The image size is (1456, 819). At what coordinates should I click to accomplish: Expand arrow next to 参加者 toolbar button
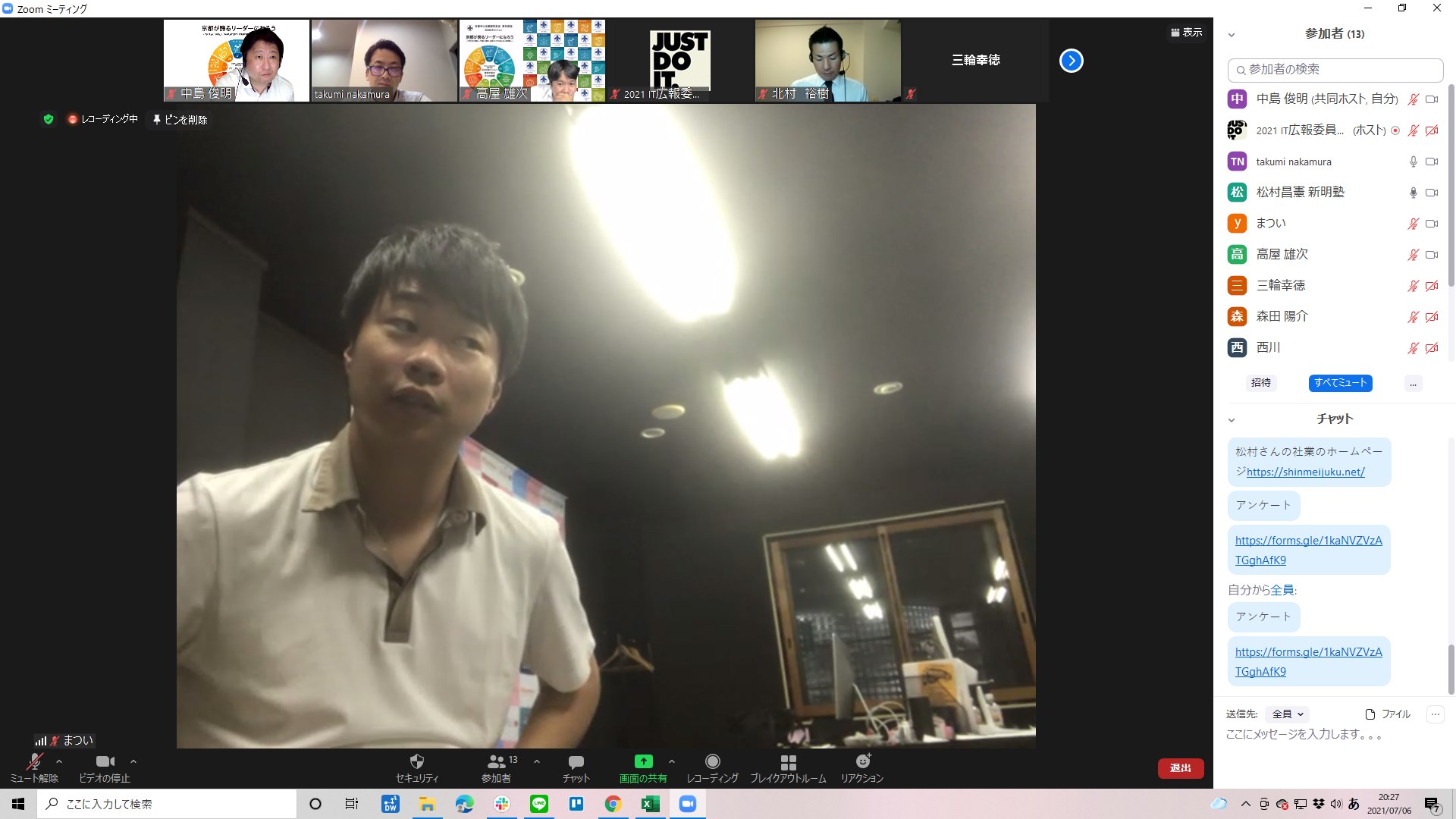point(537,761)
